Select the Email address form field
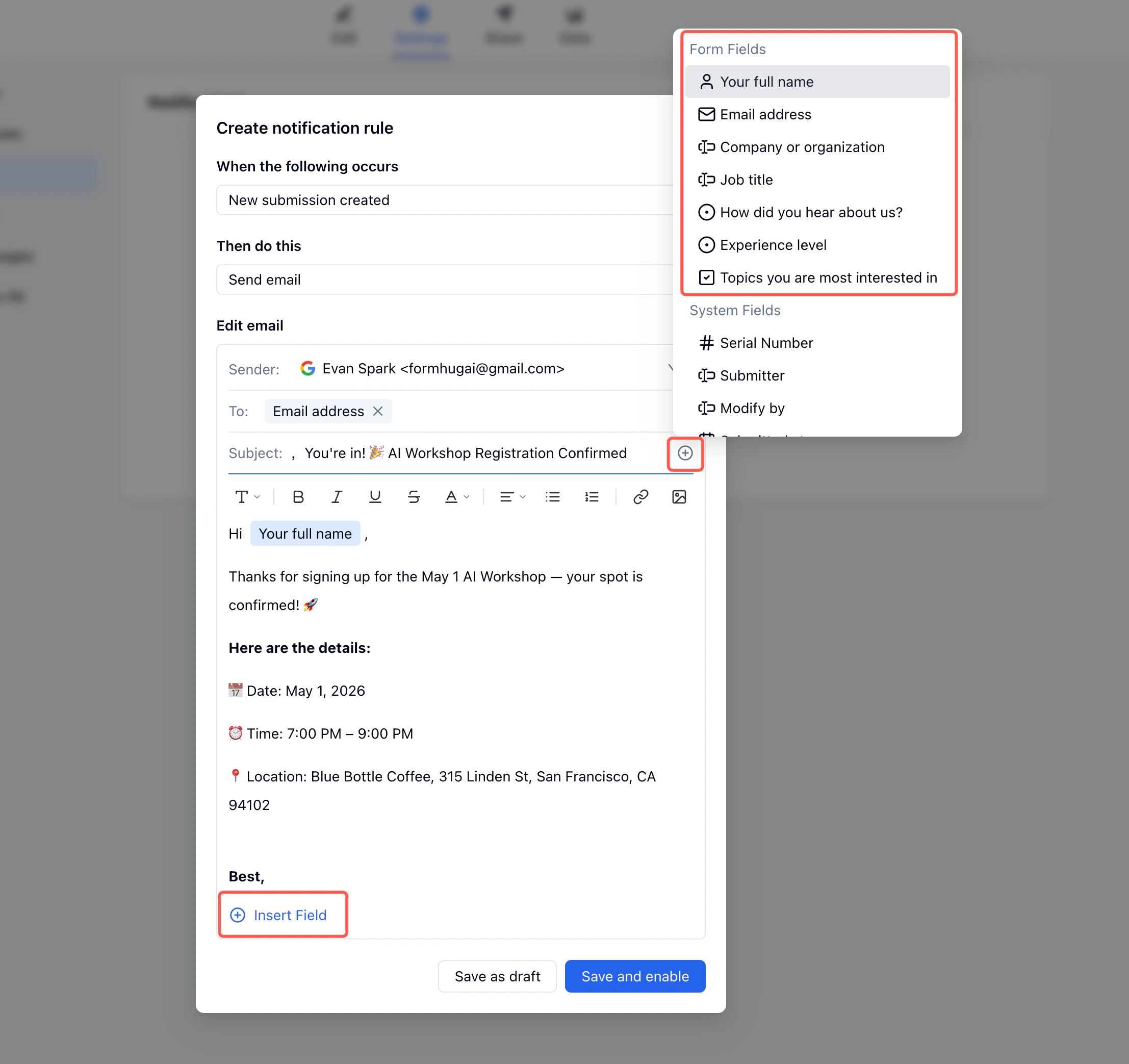 (x=765, y=114)
